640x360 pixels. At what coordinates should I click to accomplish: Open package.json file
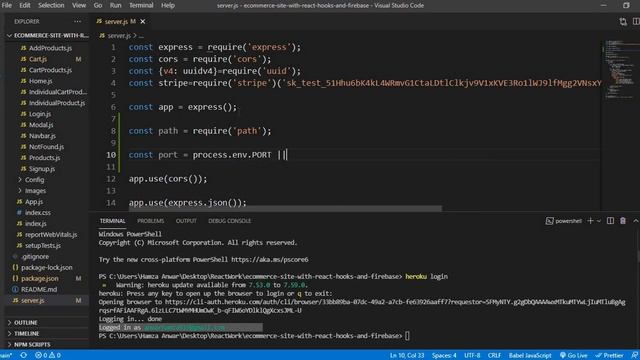40,279
